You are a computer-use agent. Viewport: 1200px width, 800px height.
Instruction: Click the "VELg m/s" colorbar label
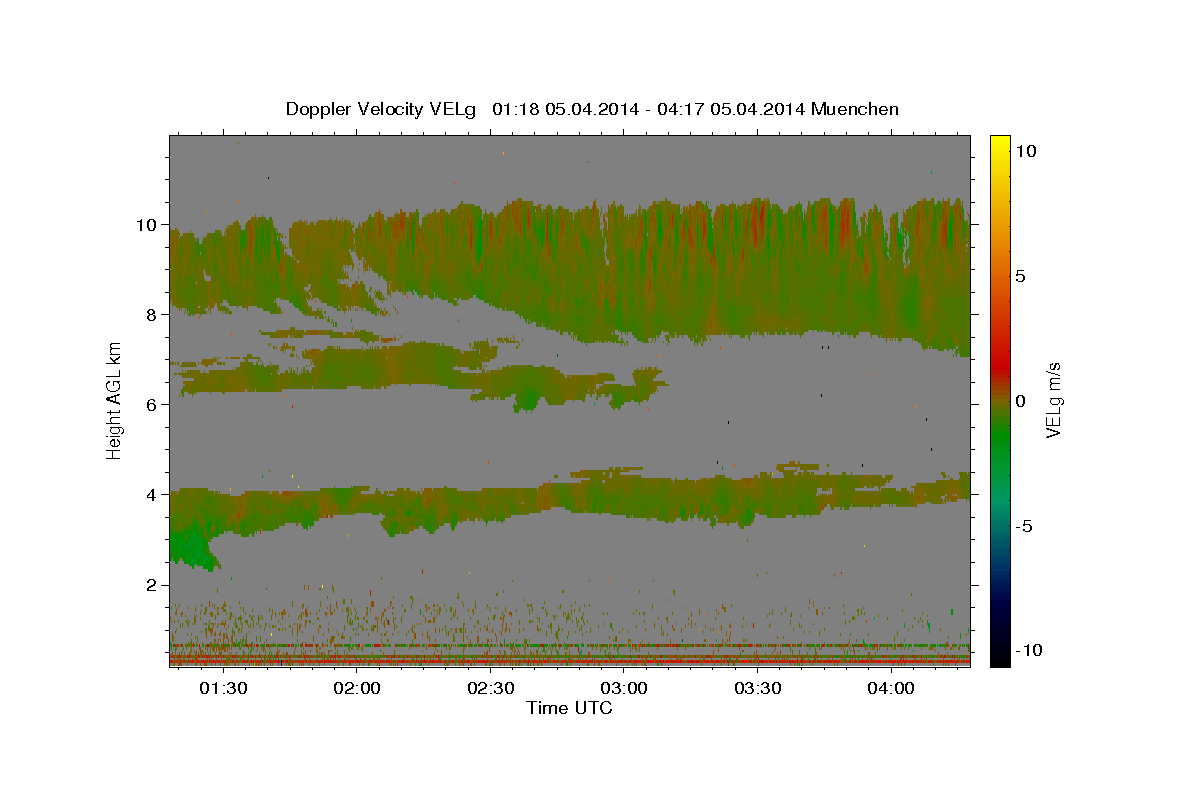(x=1053, y=400)
